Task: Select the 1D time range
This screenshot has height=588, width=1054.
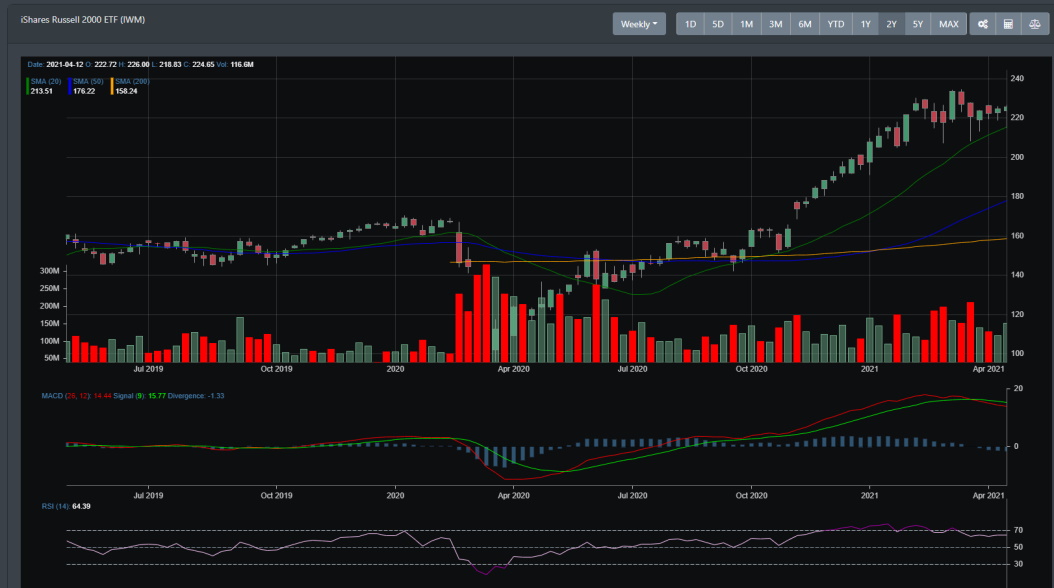Action: click(690, 24)
